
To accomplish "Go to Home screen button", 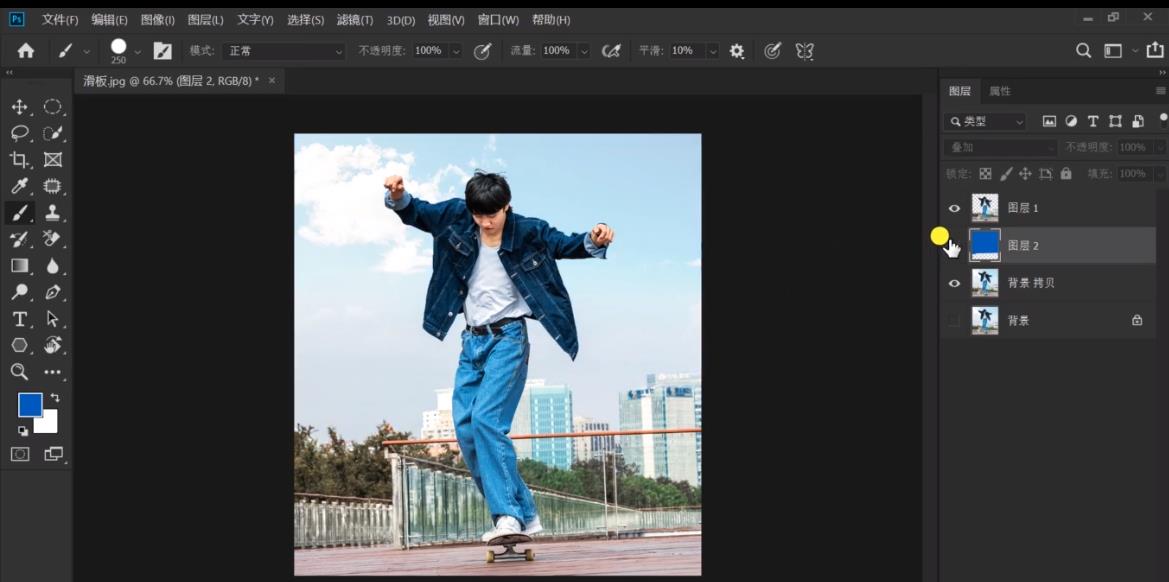I will [x=26, y=51].
